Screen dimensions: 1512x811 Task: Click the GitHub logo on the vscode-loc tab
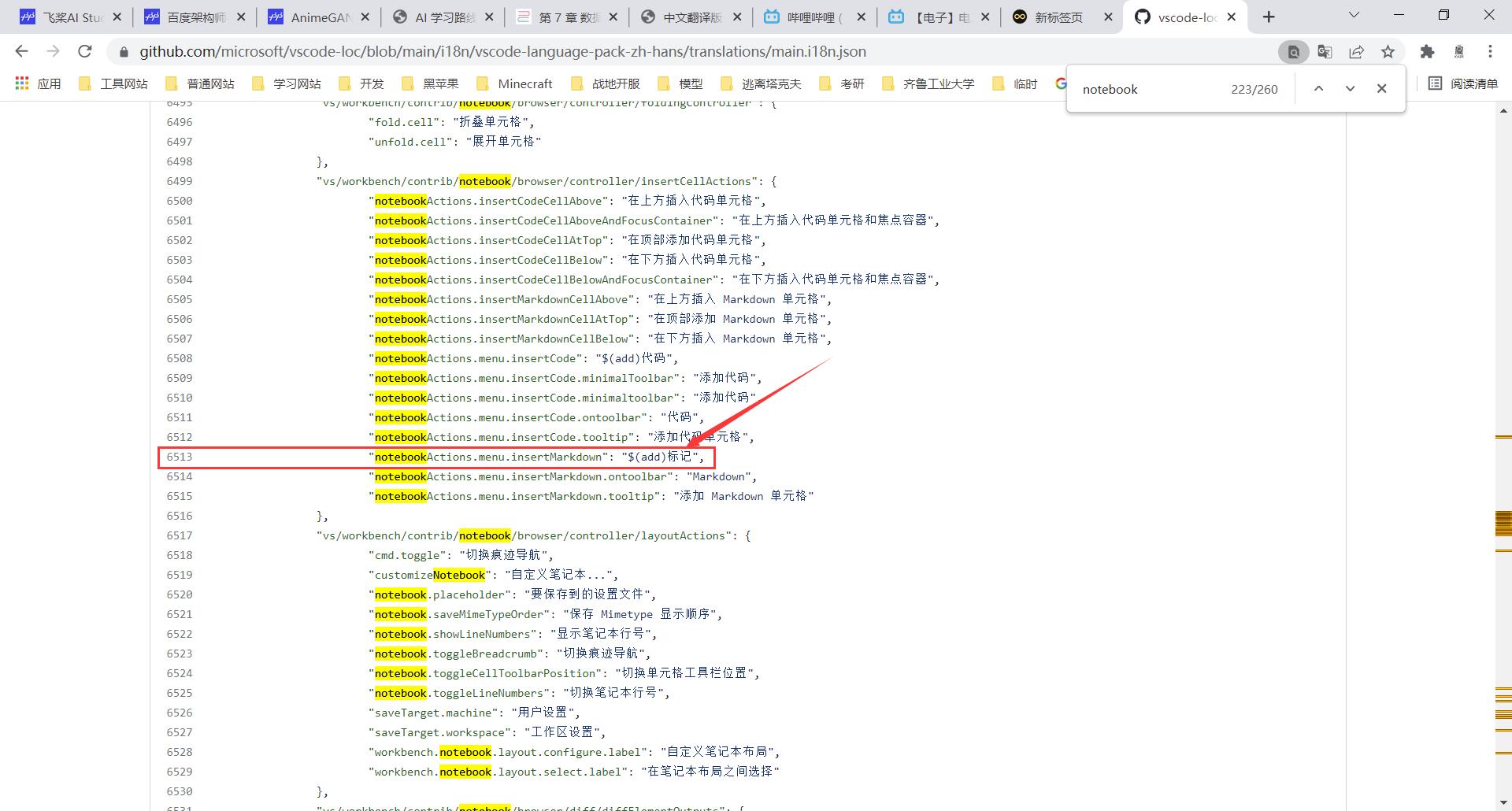(1143, 16)
